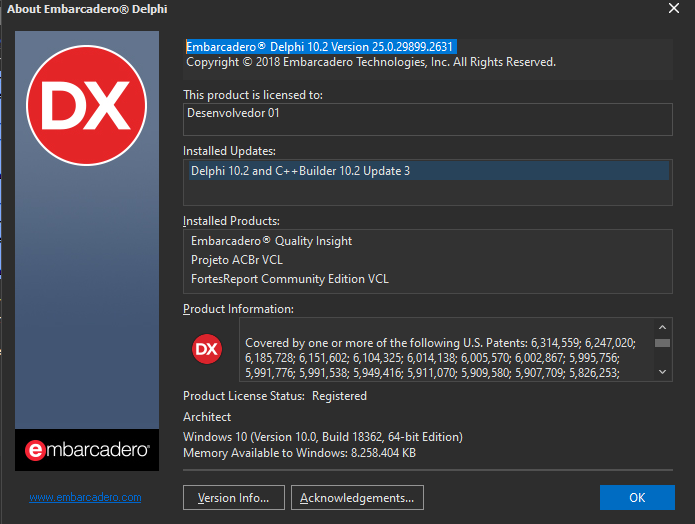Click the Embarcadero brand logo
695x524 pixels.
click(x=87, y=450)
